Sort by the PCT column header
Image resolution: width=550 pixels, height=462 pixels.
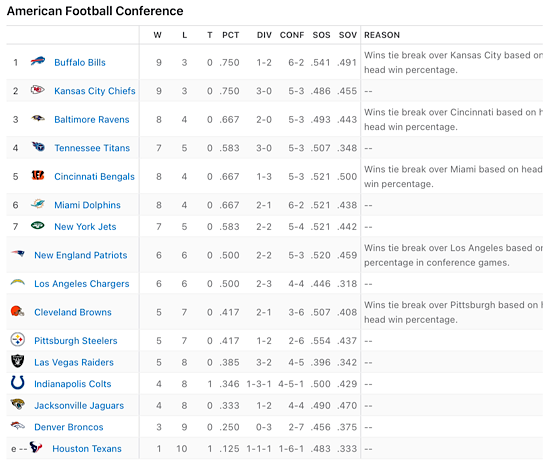[230, 35]
